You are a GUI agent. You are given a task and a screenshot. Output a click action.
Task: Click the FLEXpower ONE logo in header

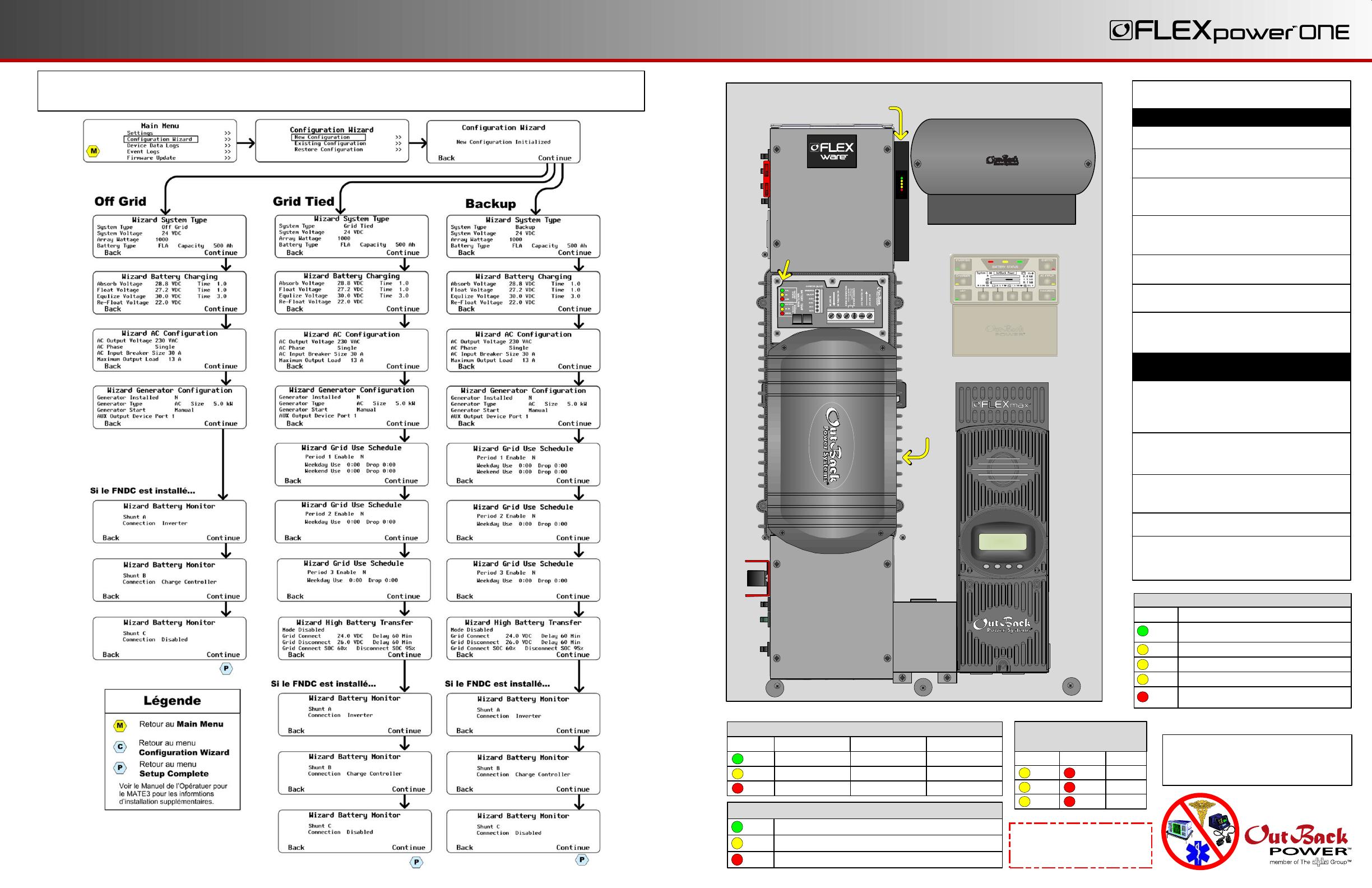click(1229, 31)
